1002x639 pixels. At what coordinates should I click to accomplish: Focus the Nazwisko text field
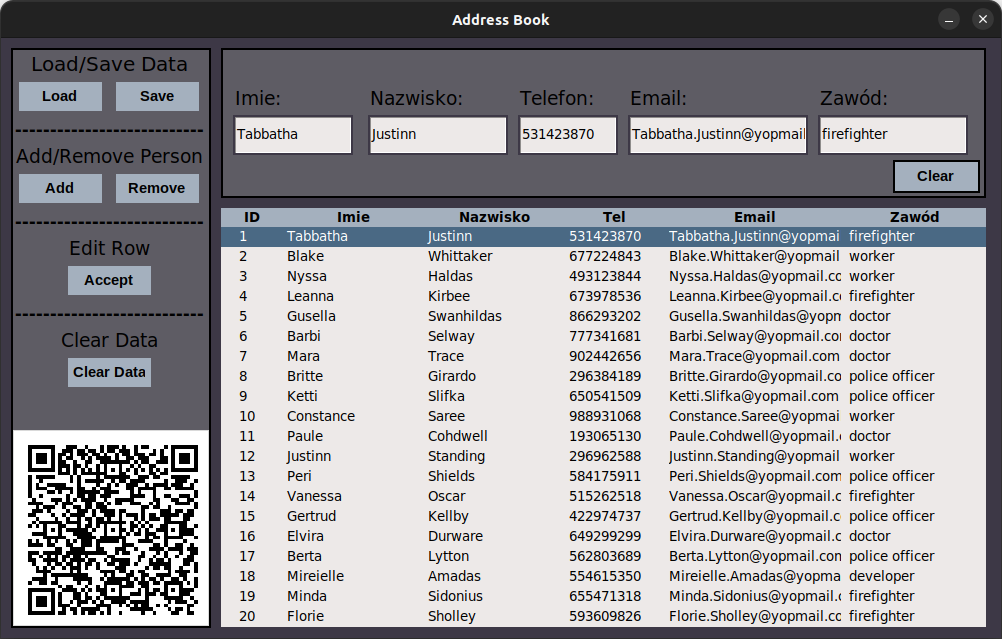point(437,134)
